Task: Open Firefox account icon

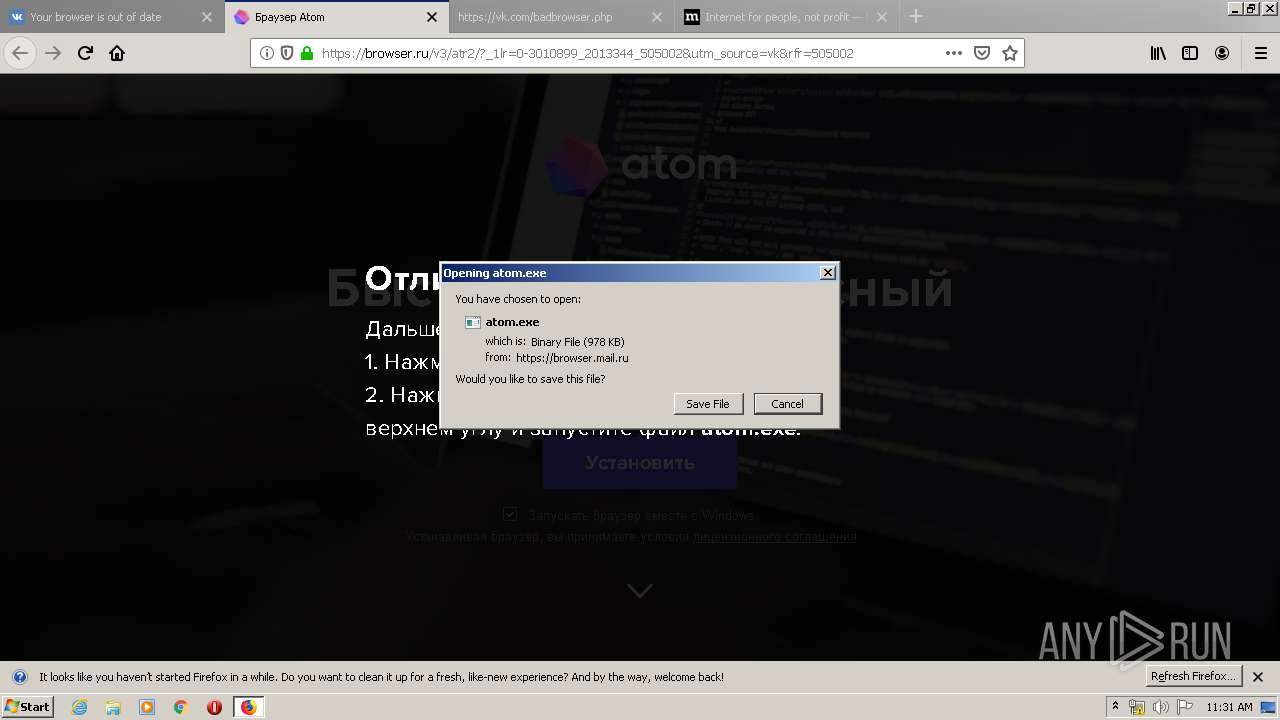Action: click(x=1222, y=53)
